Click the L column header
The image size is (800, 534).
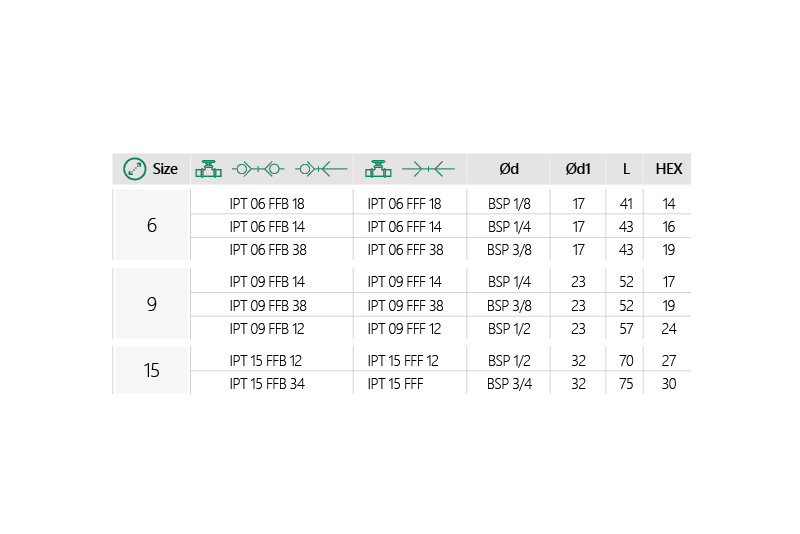(x=626, y=169)
